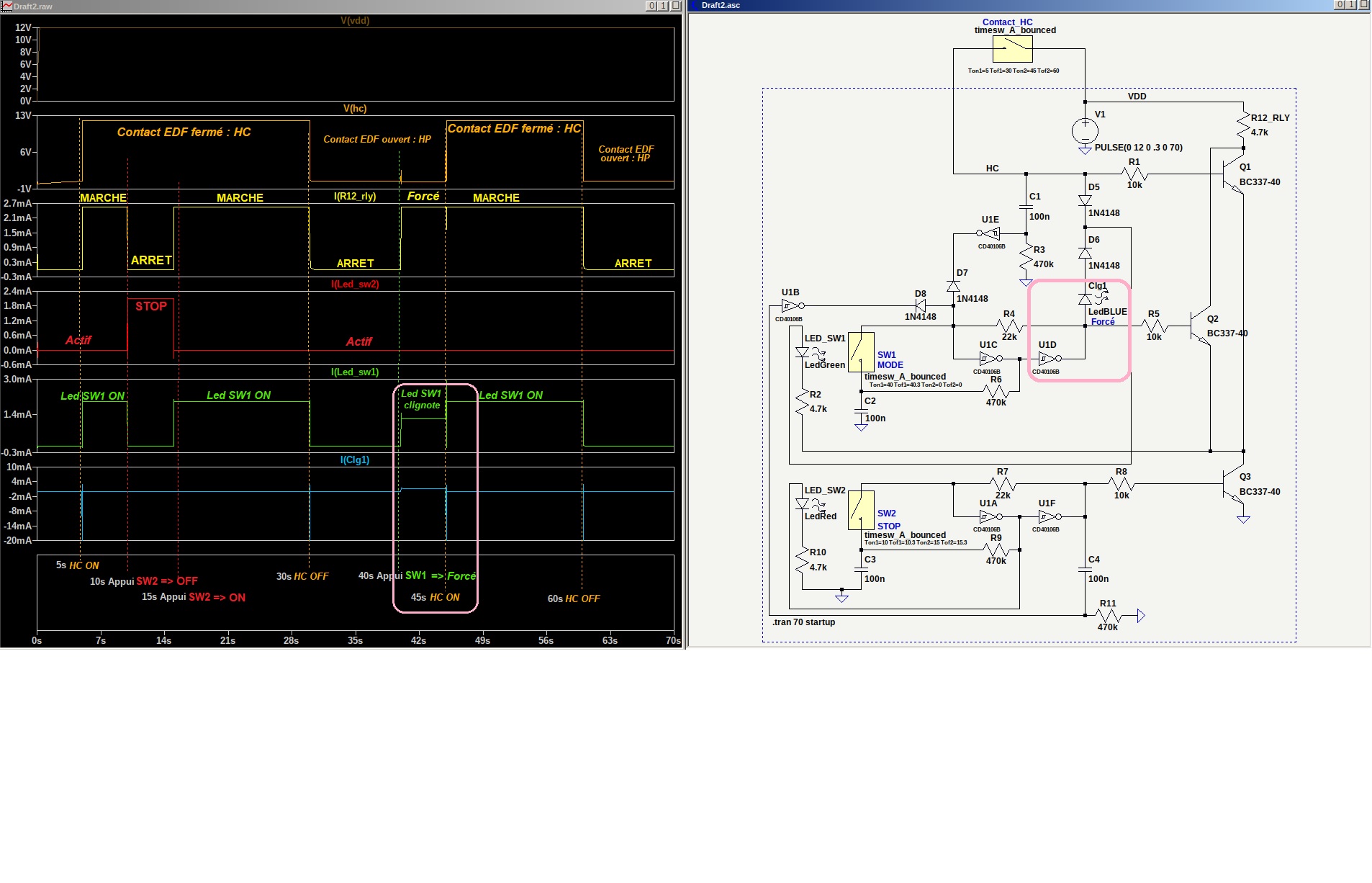Close the Draft2.asc schematic window

click(1364, 5)
